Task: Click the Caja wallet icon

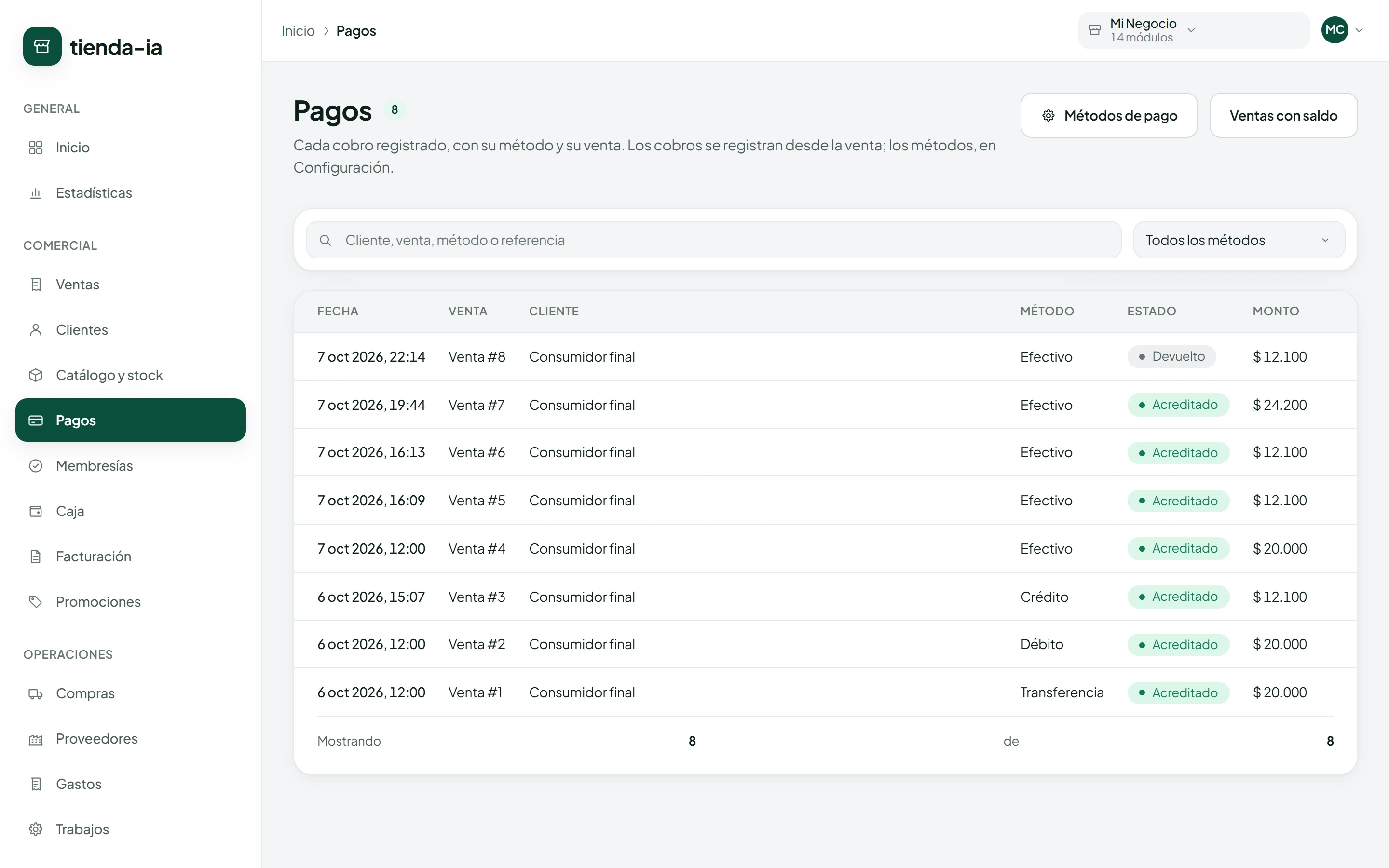Action: (x=36, y=511)
